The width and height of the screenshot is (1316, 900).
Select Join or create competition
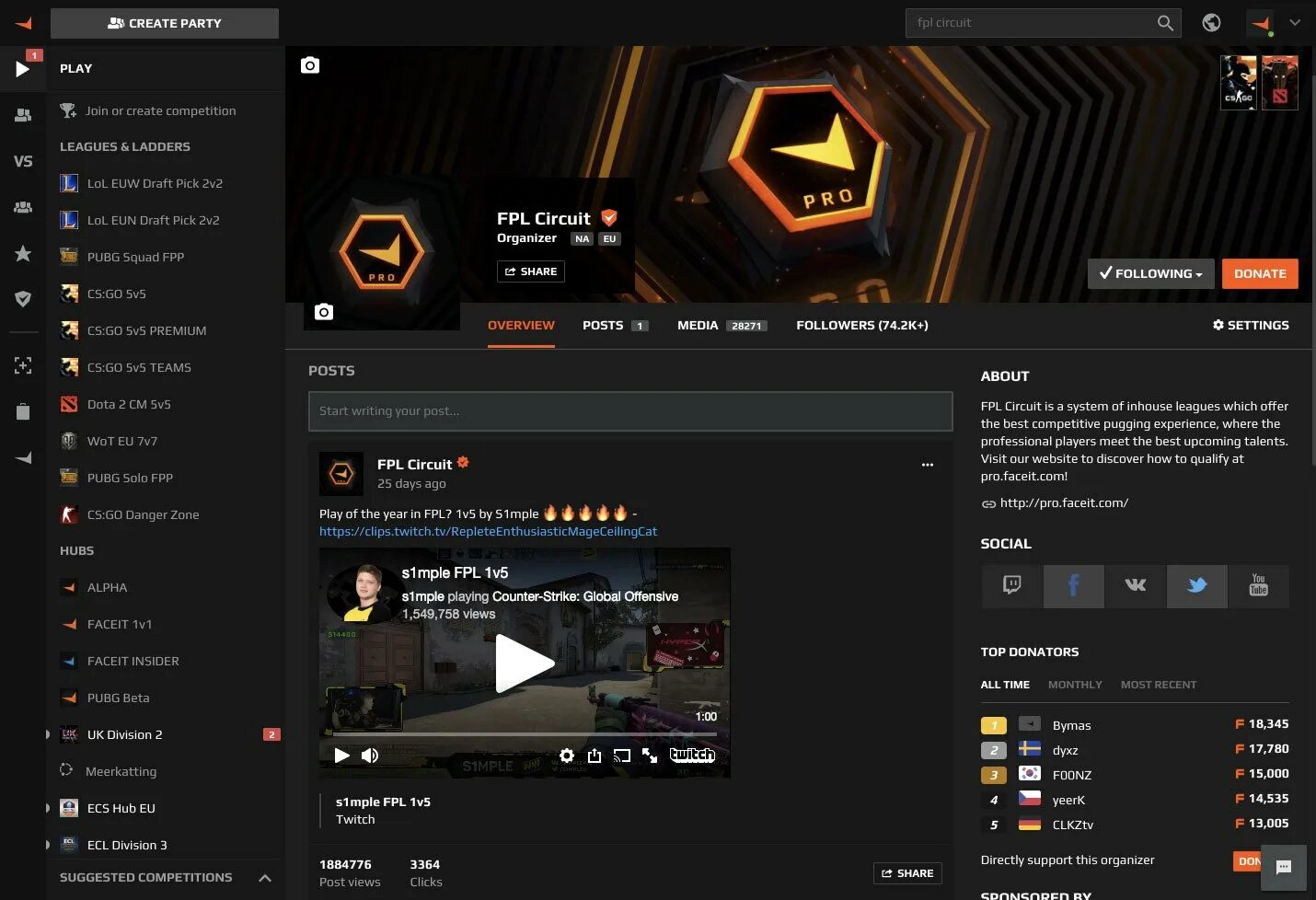pos(160,110)
